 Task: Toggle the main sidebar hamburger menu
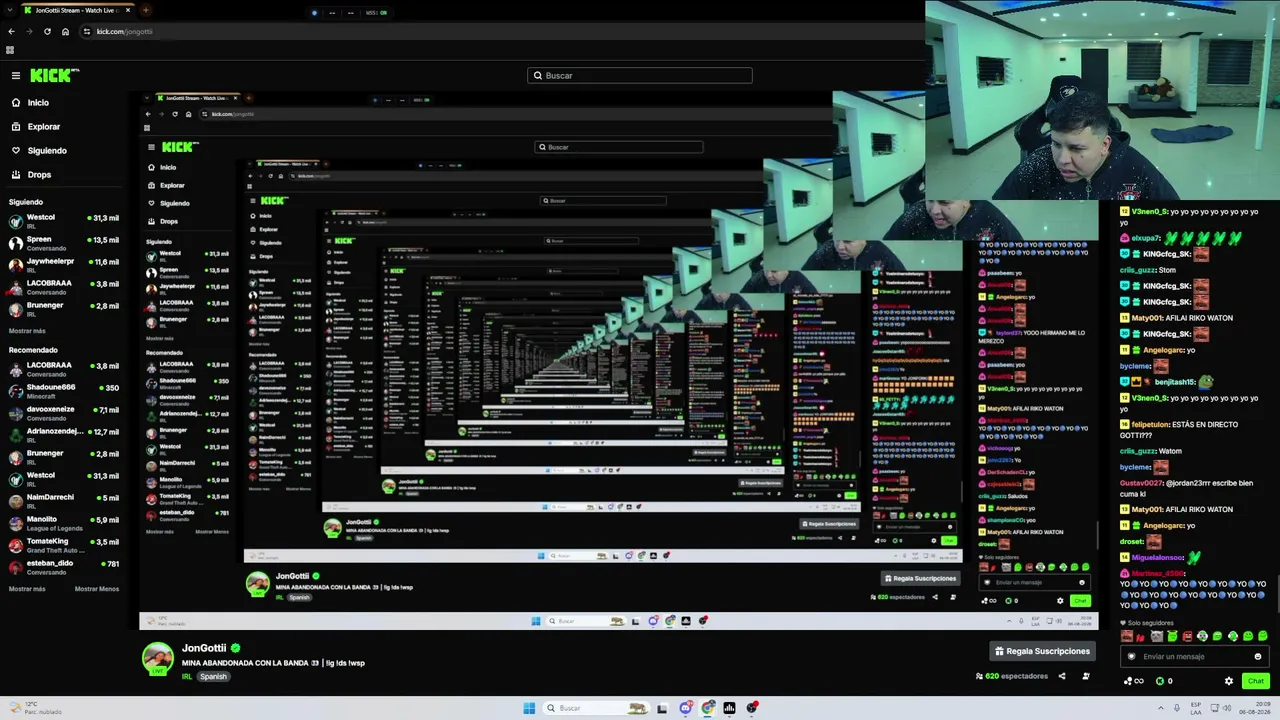16,75
